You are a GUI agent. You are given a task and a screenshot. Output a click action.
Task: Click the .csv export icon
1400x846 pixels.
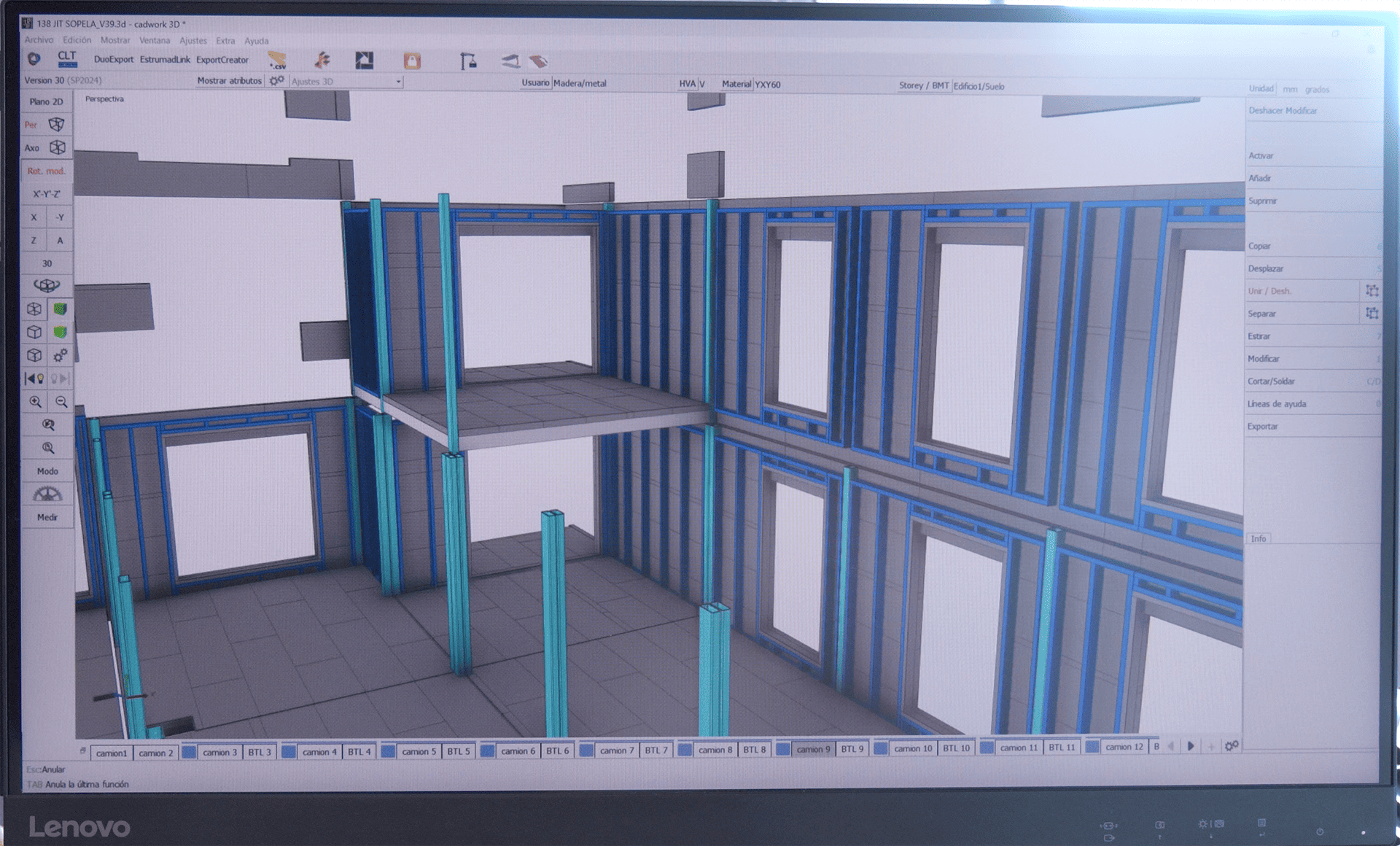[x=277, y=61]
